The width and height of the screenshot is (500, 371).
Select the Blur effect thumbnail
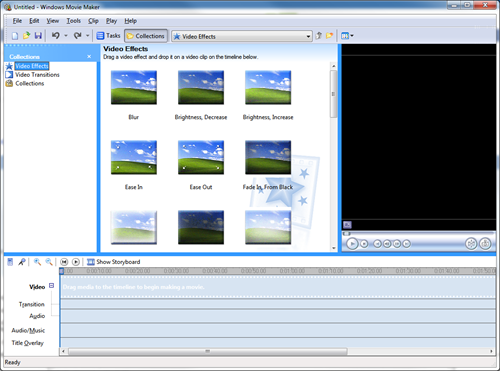click(x=134, y=88)
